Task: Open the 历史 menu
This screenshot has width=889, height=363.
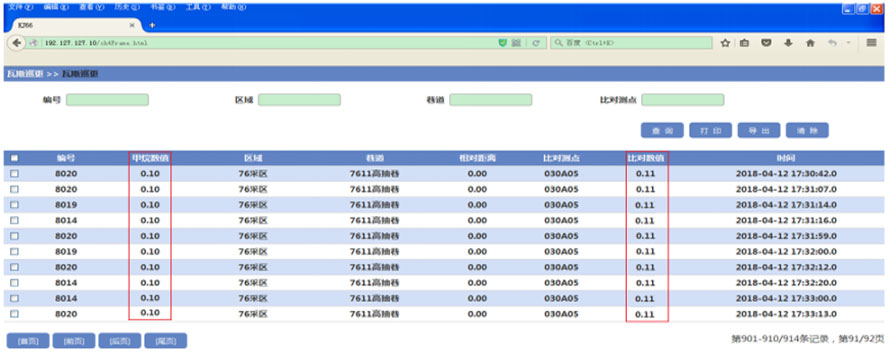Action: pos(126,8)
